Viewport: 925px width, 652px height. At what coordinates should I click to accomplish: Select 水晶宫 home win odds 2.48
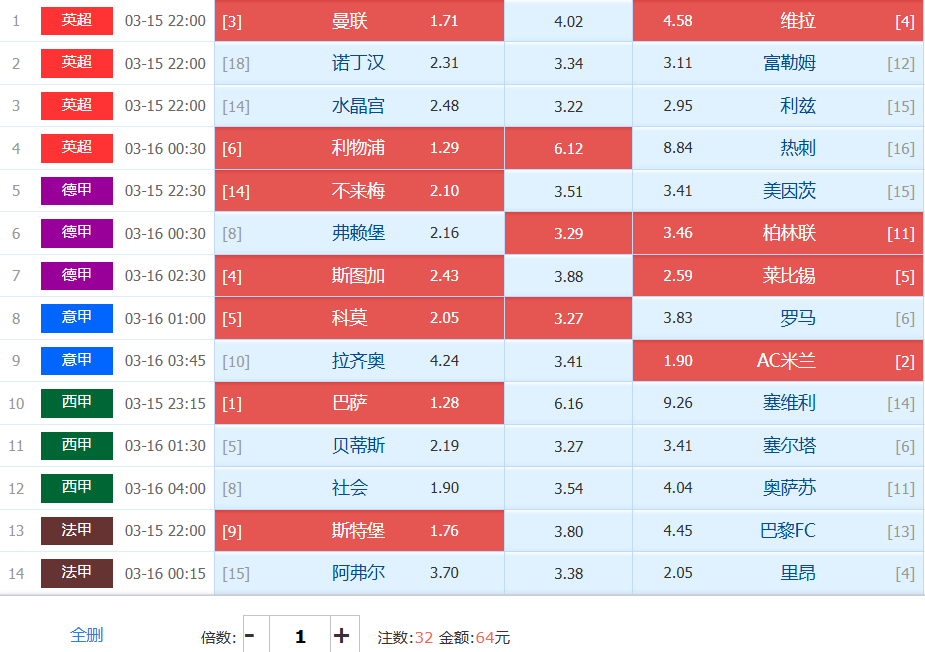[359, 106]
